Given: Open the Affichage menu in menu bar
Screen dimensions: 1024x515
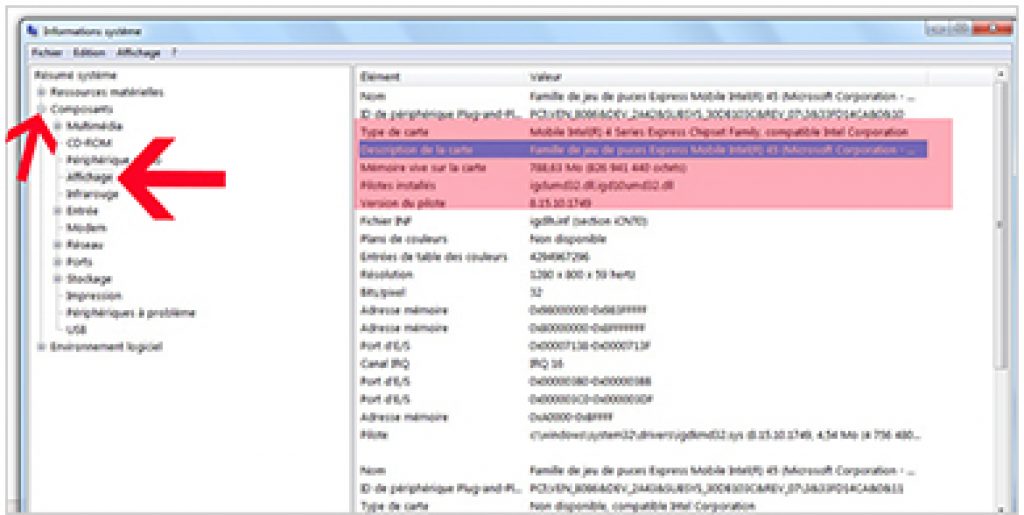Looking at the screenshot, I should tap(138, 52).
